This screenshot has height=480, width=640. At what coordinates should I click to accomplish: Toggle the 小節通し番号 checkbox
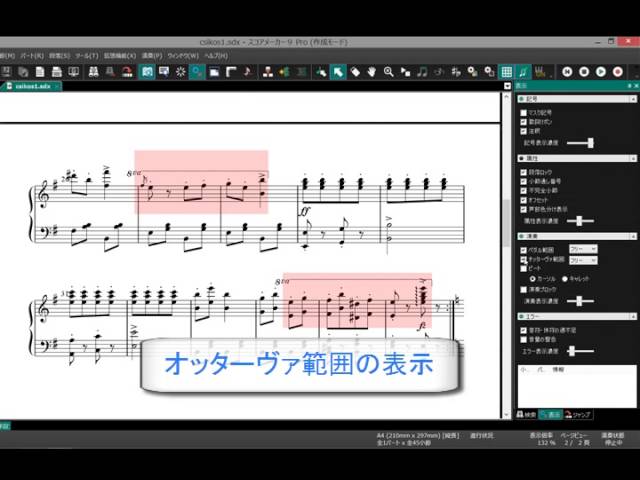coord(523,181)
